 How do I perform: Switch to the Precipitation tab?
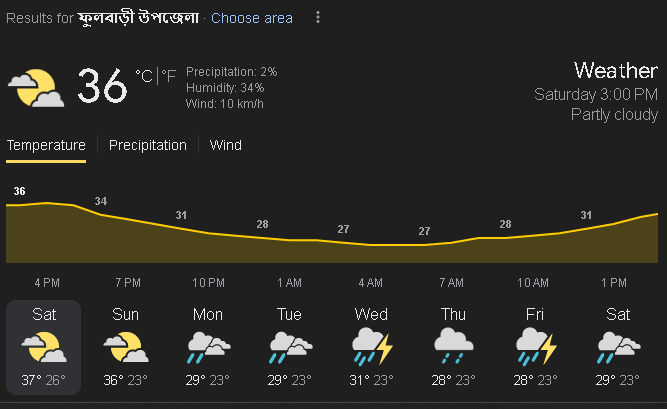(148, 145)
